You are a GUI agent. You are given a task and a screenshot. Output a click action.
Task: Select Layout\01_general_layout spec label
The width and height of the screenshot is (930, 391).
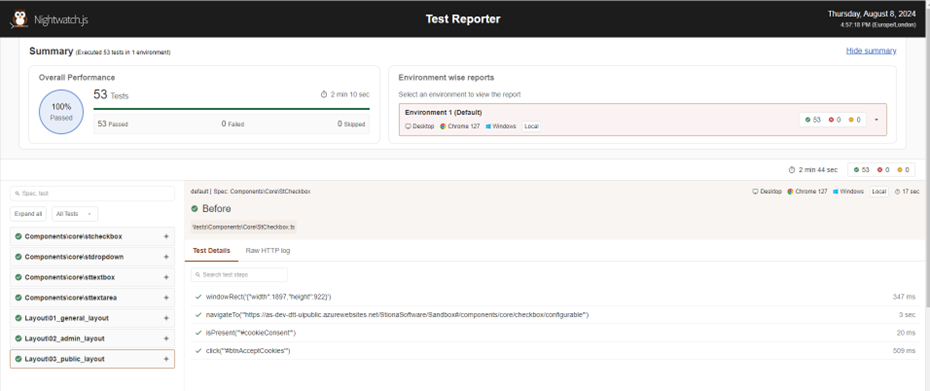coord(67,318)
